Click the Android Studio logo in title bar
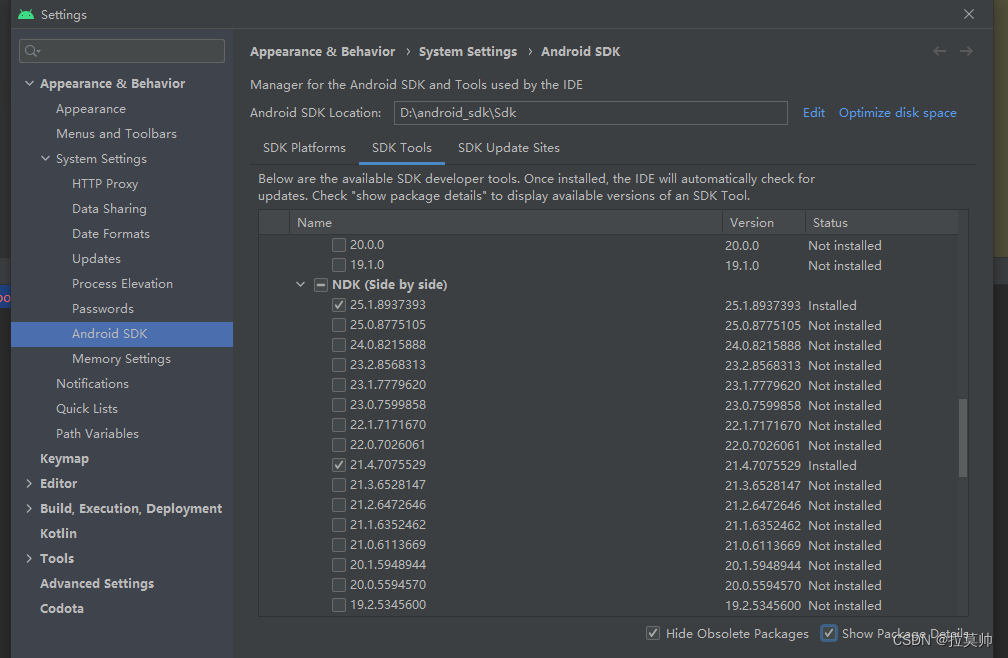Screen dimensions: 1008x658 (x=26, y=14)
